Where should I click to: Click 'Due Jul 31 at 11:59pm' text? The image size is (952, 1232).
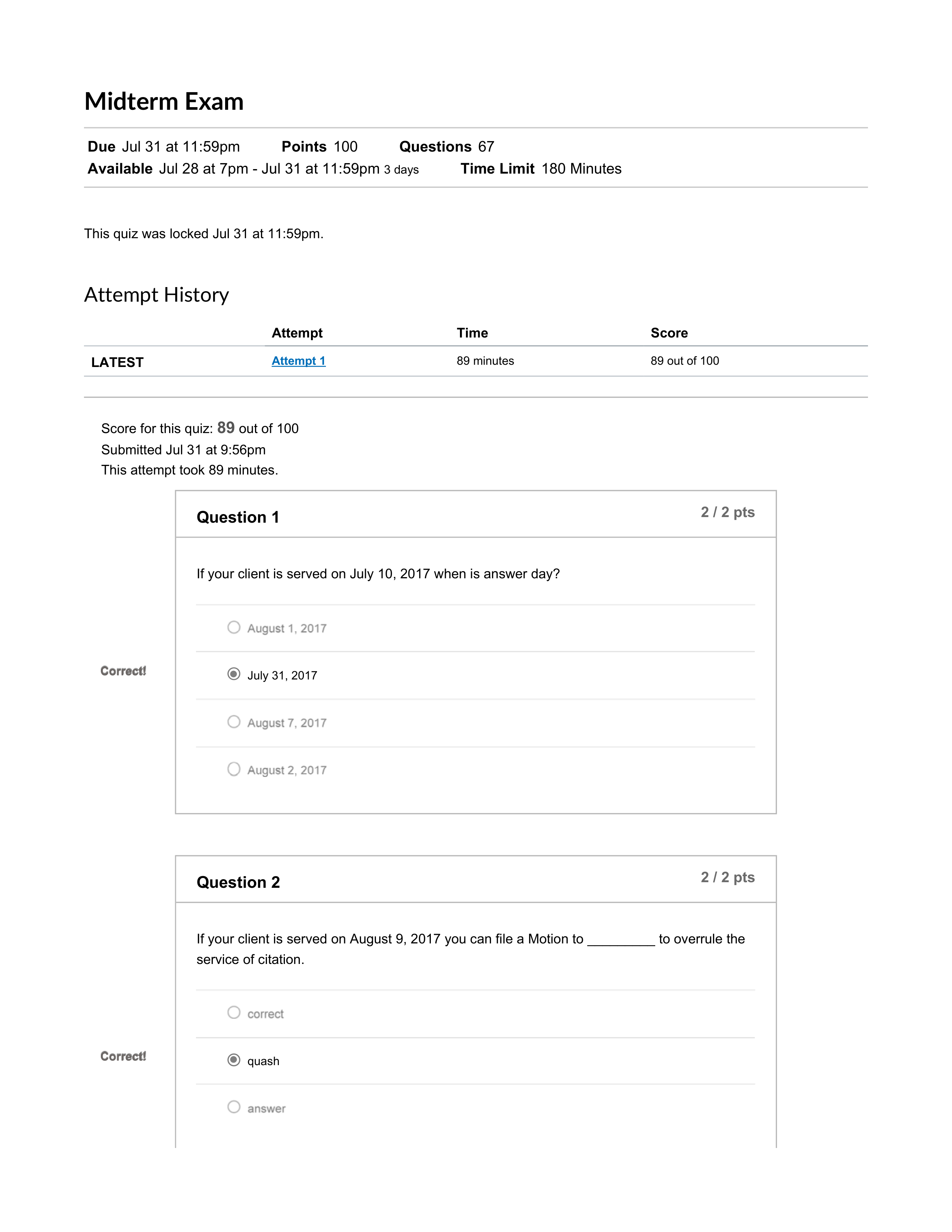coord(164,147)
